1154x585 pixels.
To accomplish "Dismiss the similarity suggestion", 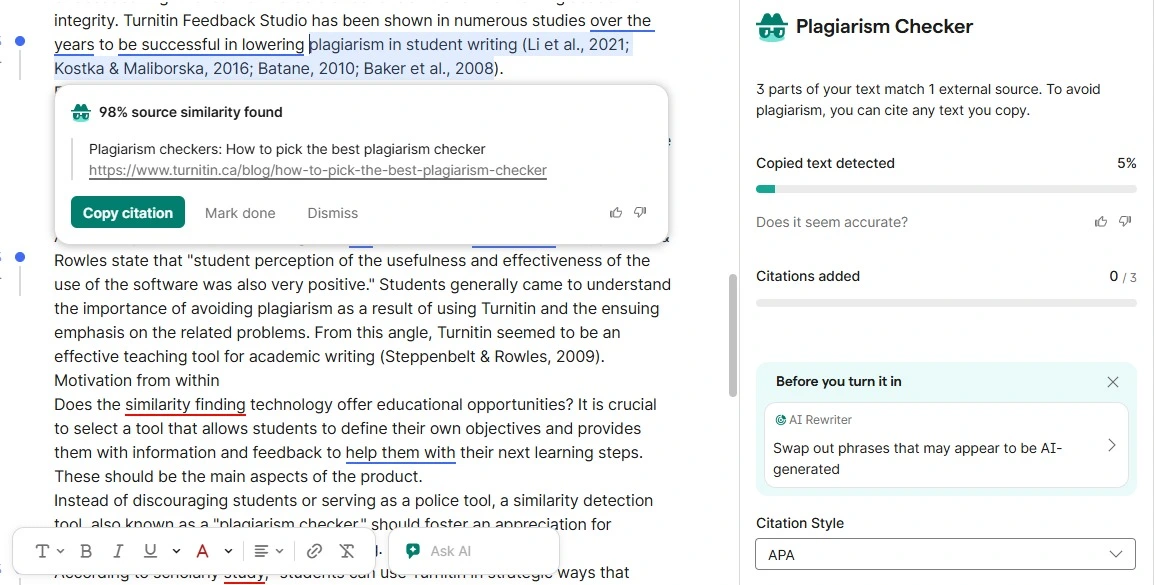I will 333,213.
